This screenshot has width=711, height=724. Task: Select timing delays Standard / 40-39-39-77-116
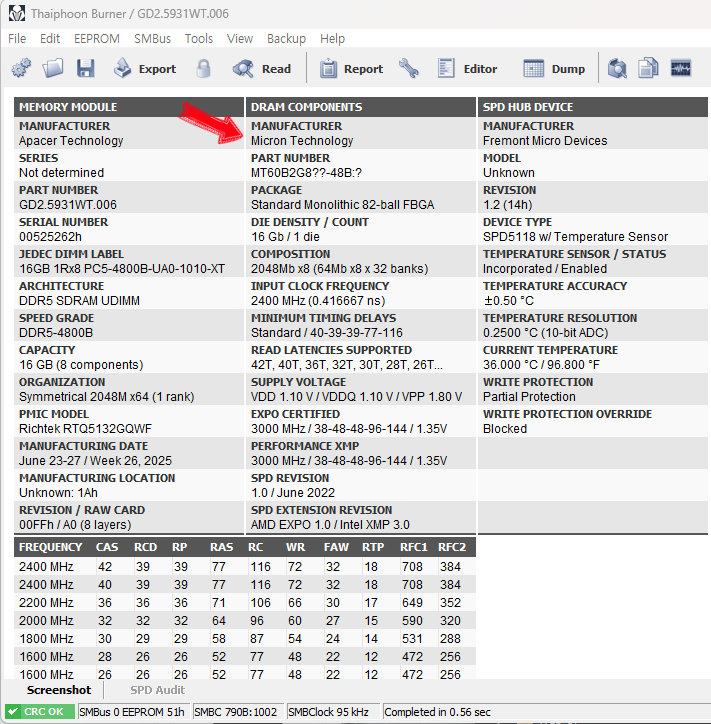click(x=327, y=332)
